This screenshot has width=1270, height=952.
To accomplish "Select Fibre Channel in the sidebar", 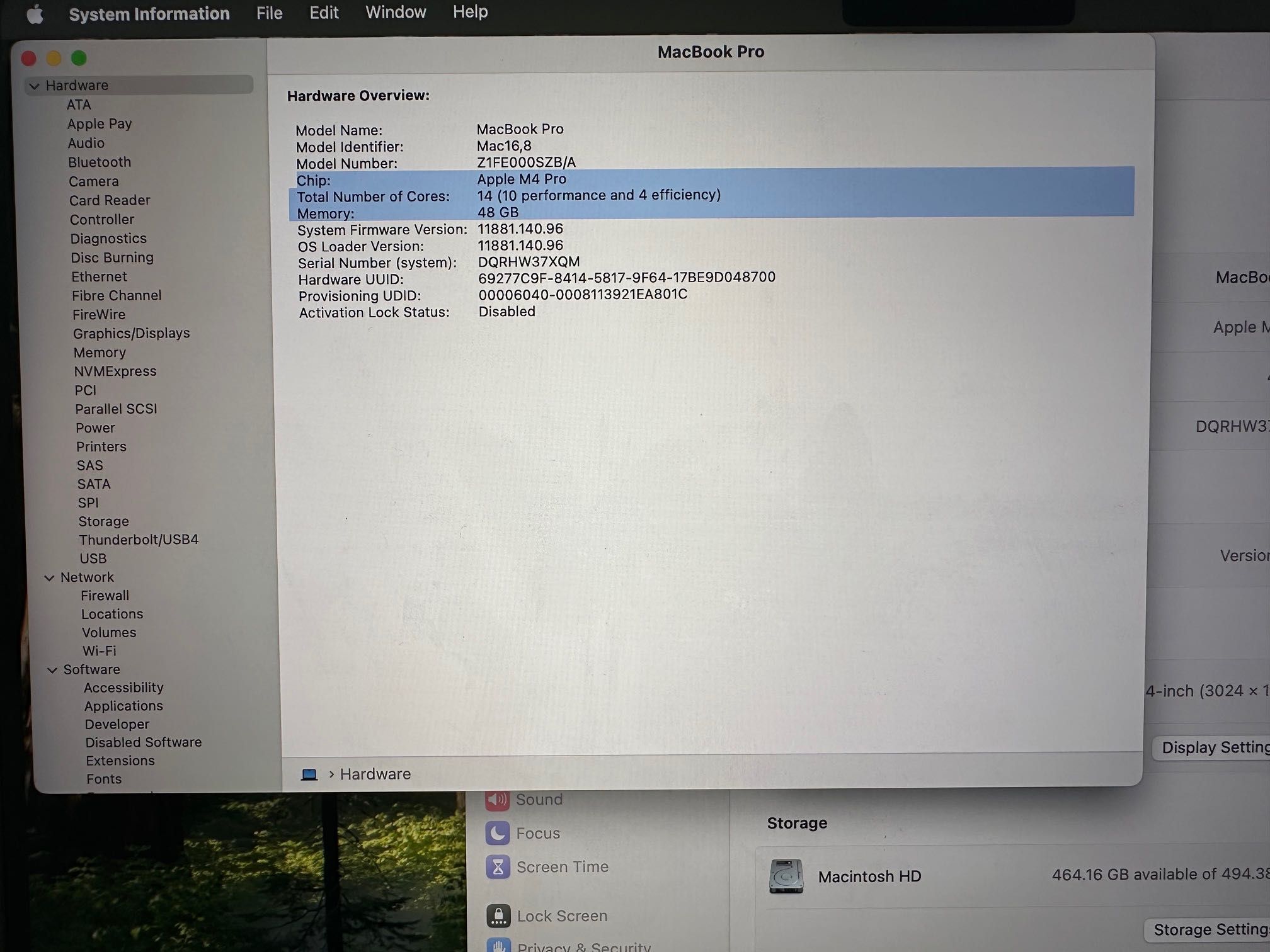I will 117,295.
